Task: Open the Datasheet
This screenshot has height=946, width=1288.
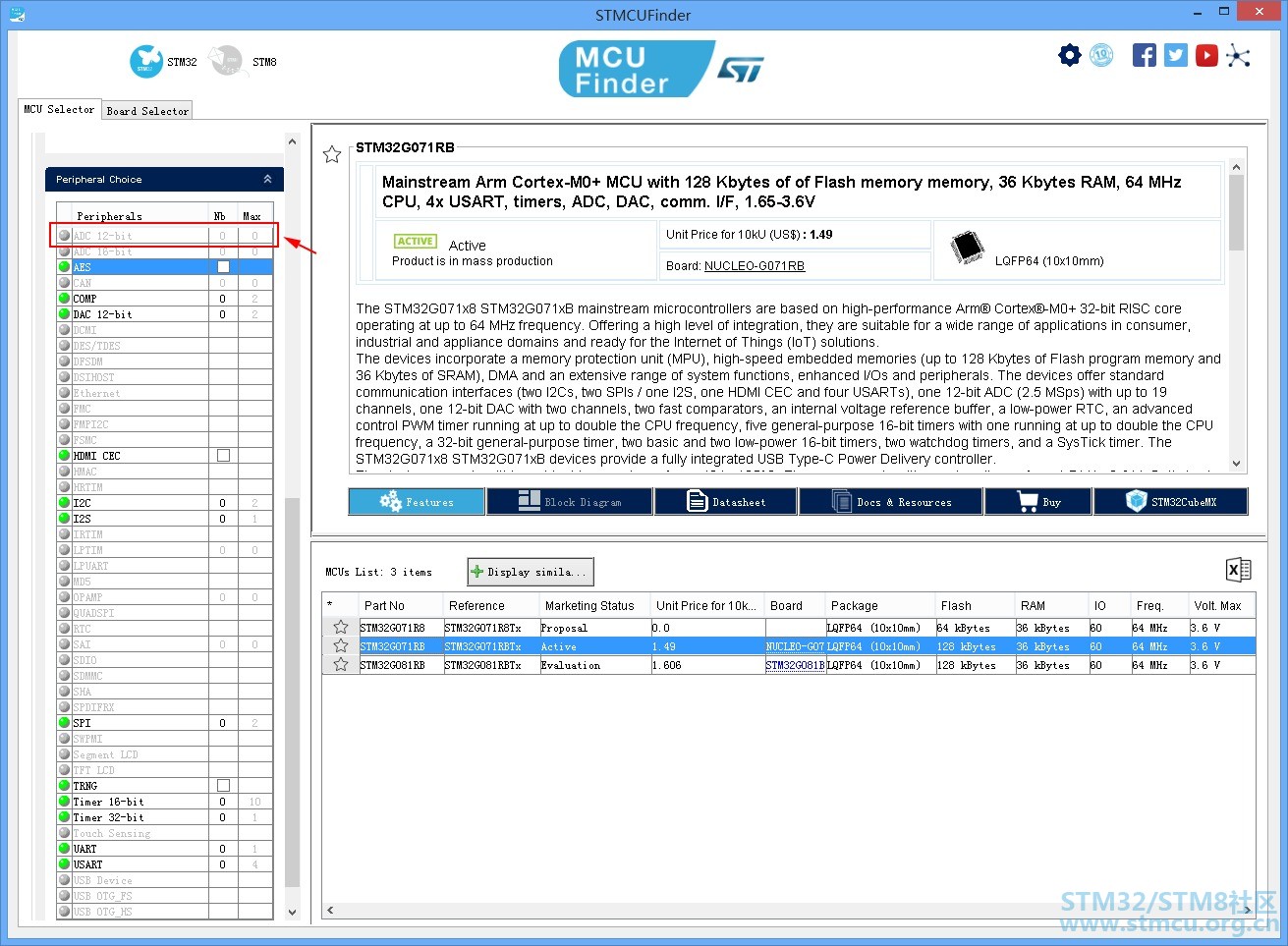Action: tap(726, 502)
